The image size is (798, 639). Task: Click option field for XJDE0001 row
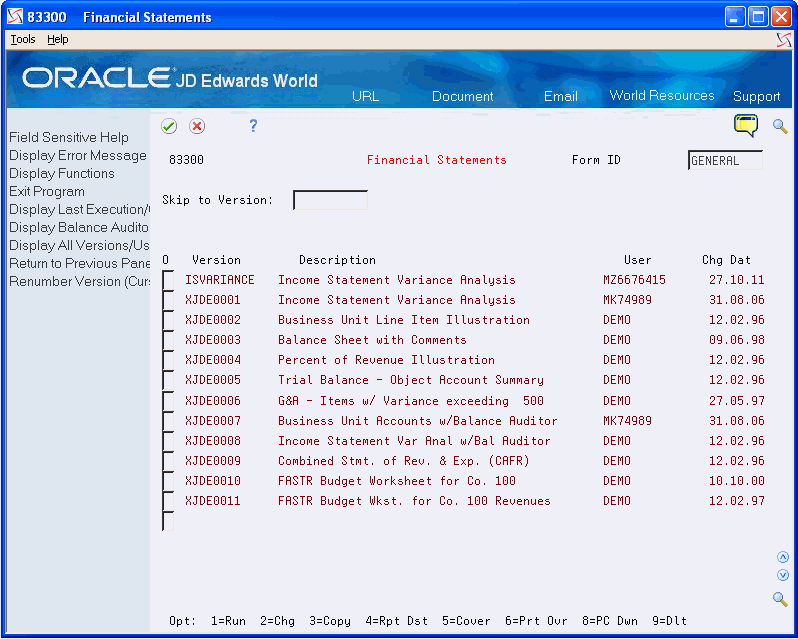tap(168, 300)
